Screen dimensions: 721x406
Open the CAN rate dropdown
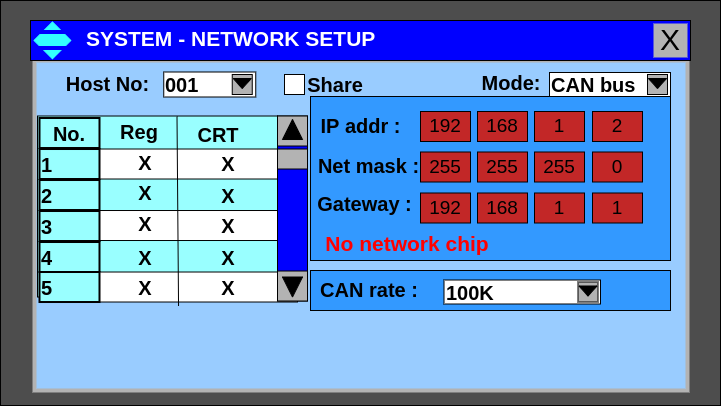(588, 292)
